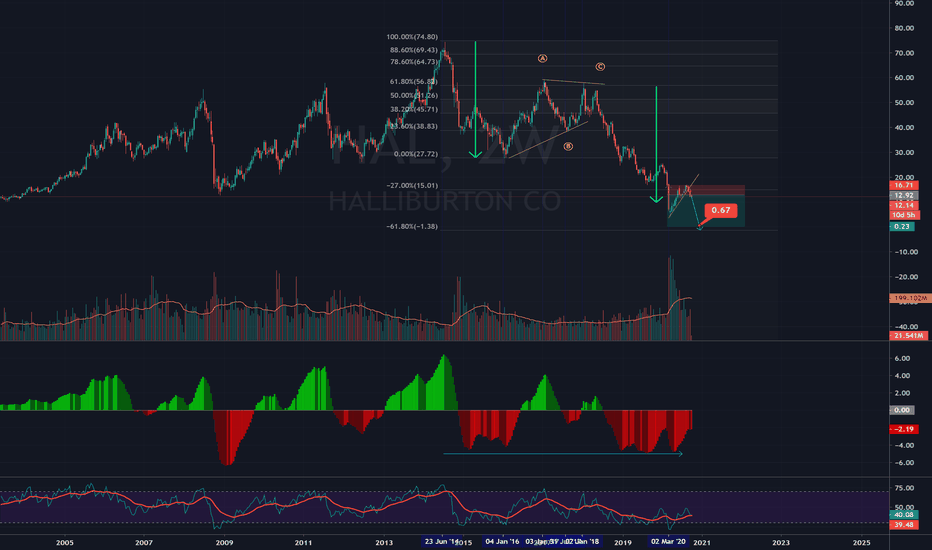Click the 4.00 histogram axis tick
The height and width of the screenshot is (550, 932).
tap(902, 376)
